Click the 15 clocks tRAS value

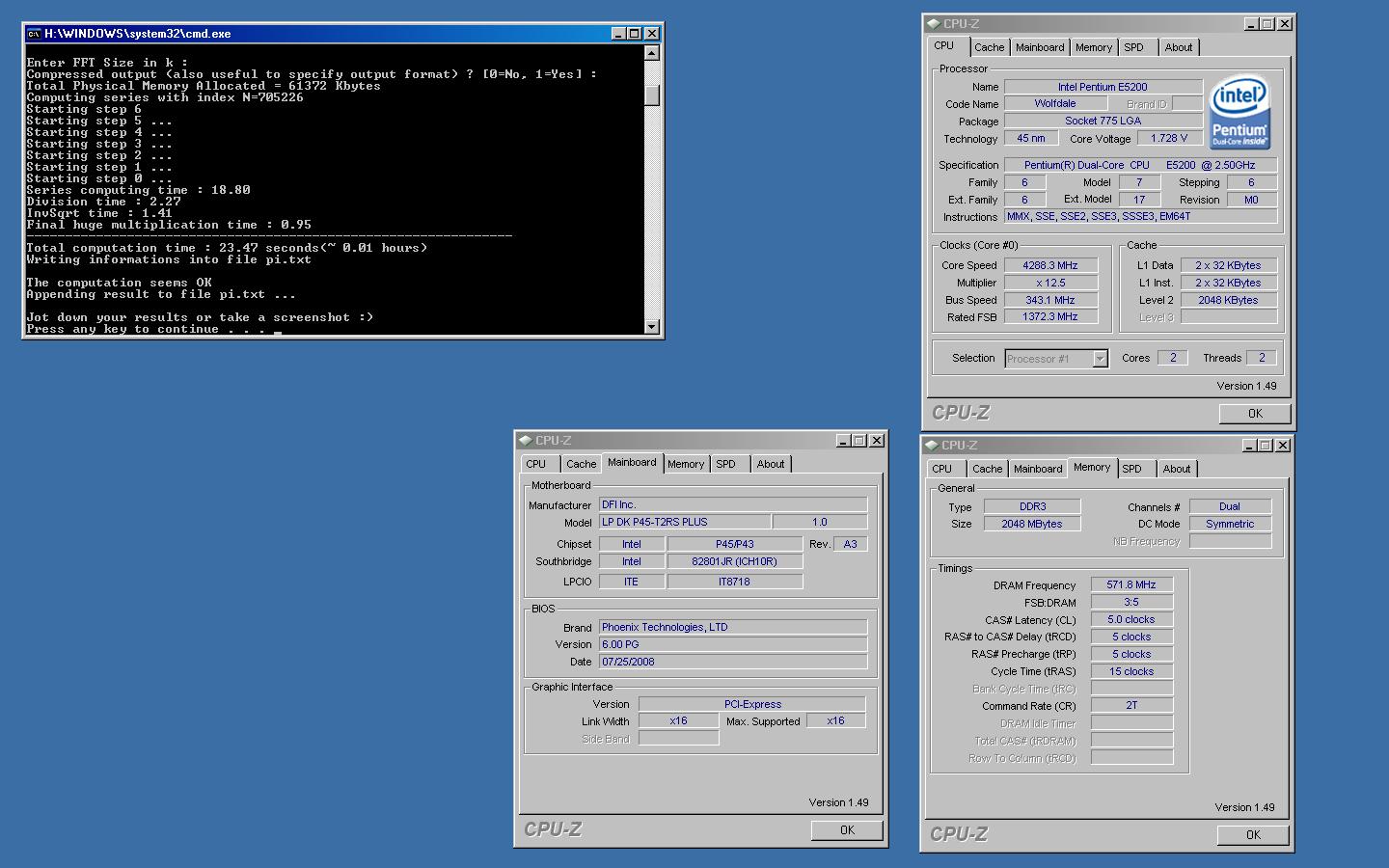pos(1131,672)
